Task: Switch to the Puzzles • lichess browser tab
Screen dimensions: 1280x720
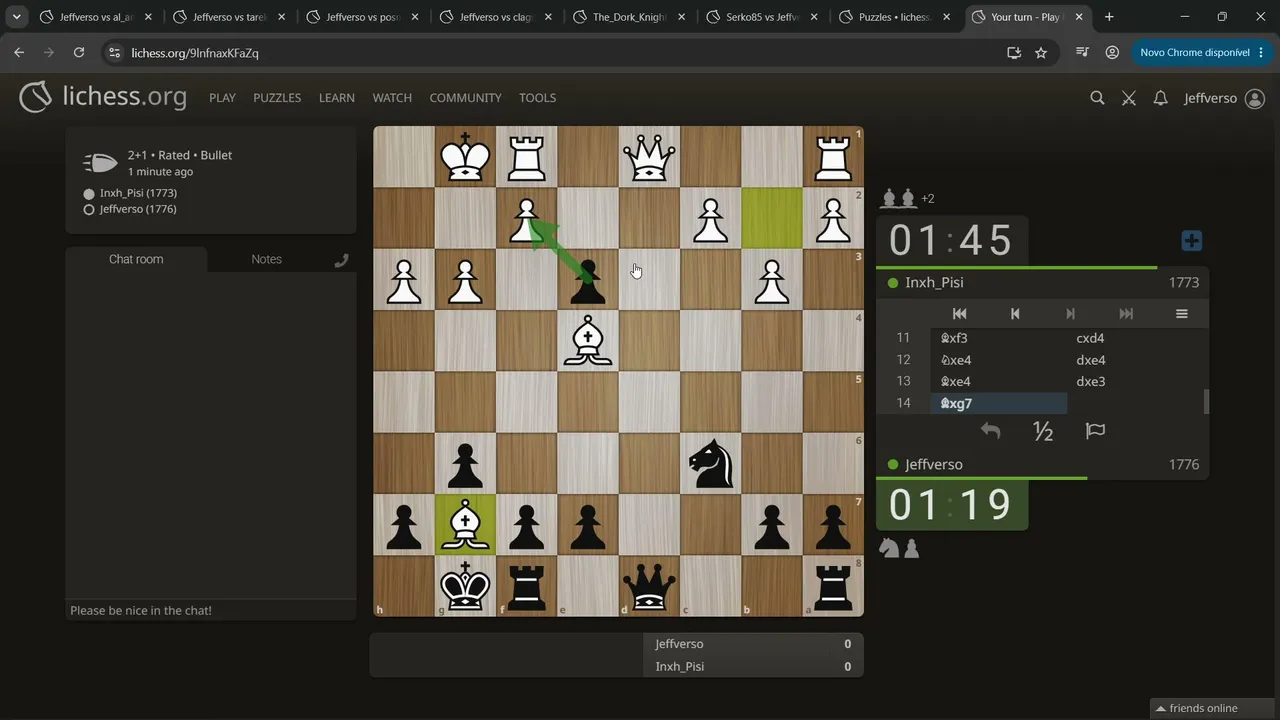Action: 895,17
